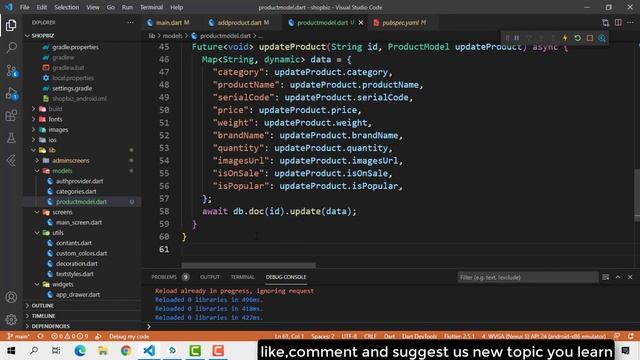Open app_drawer.dart in explorer

78,295
